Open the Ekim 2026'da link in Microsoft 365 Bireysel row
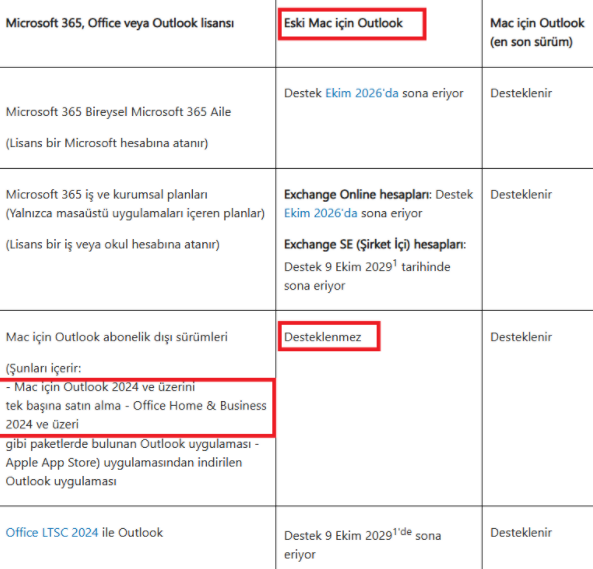593x569 pixels. point(362,93)
